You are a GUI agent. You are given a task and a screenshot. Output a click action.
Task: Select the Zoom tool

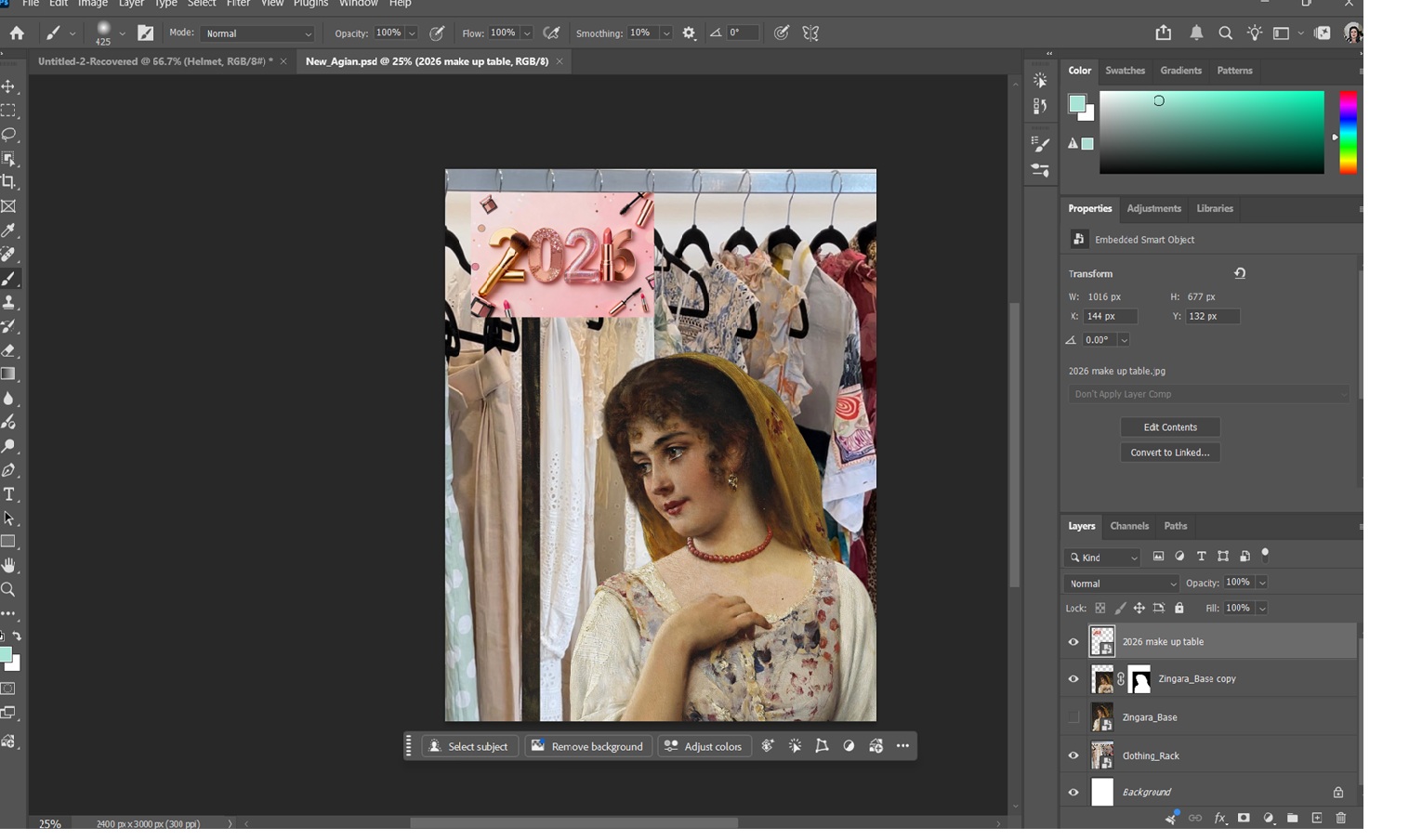pos(9,589)
